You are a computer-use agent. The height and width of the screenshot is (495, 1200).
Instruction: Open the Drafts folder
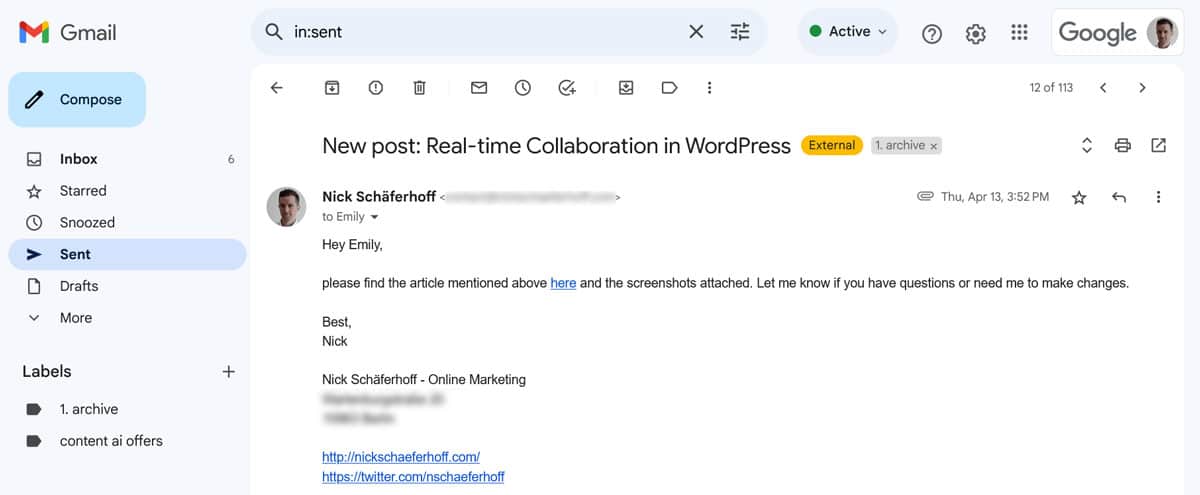[x=78, y=286]
